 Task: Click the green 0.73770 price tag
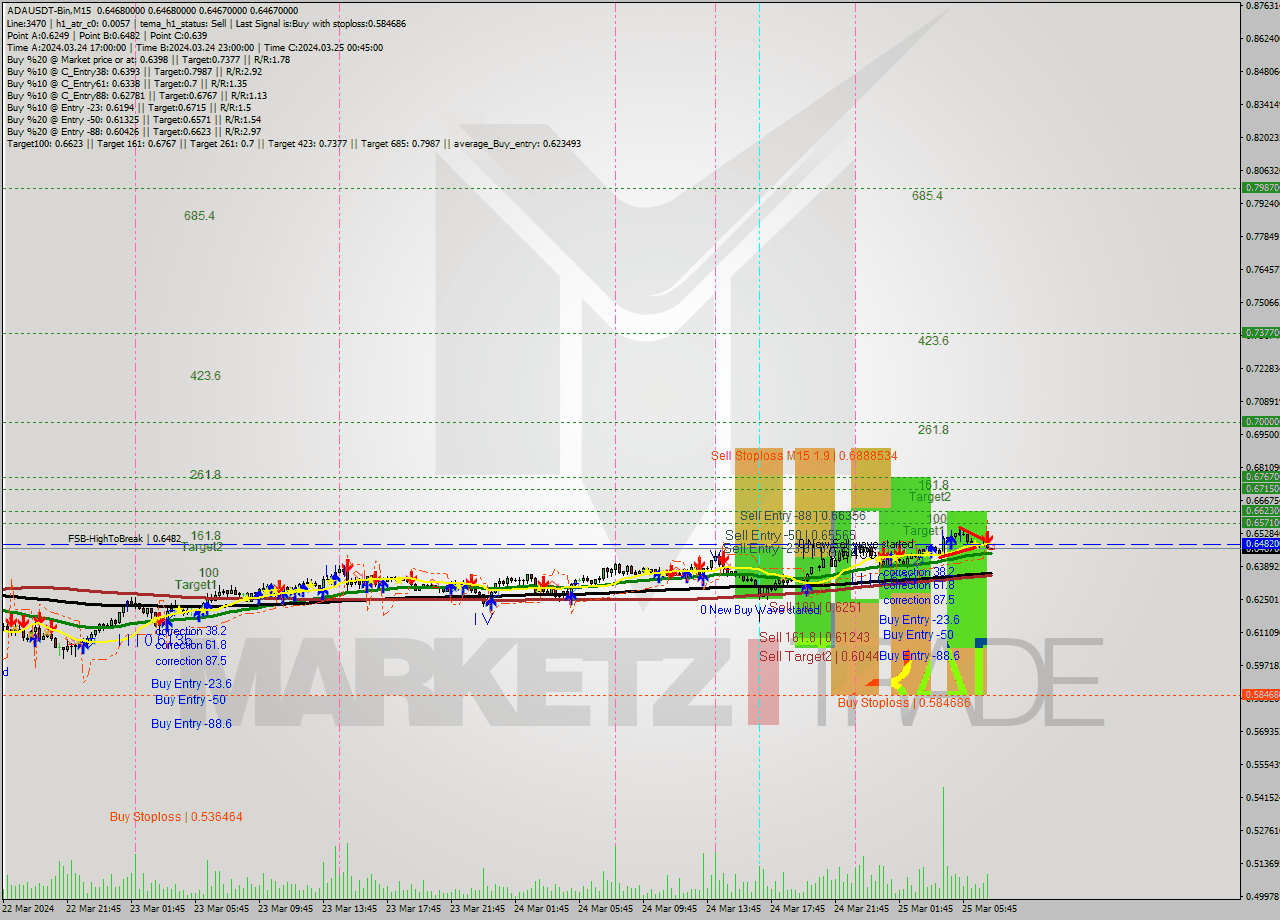coord(1260,332)
